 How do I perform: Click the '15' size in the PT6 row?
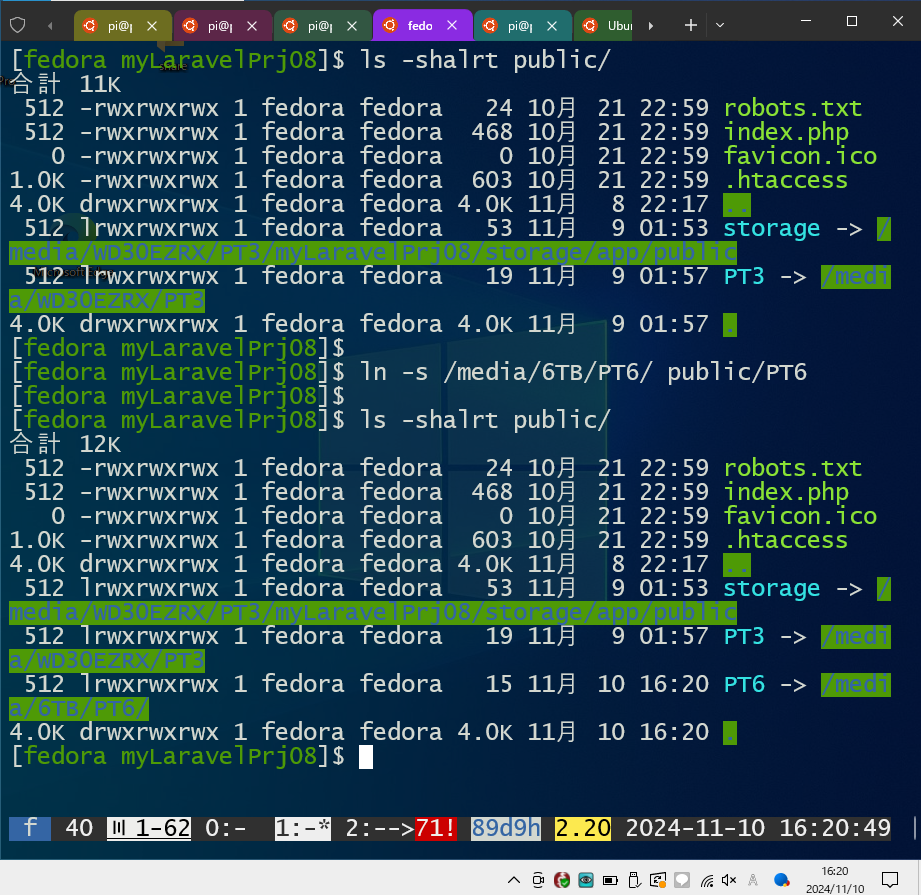click(499, 684)
